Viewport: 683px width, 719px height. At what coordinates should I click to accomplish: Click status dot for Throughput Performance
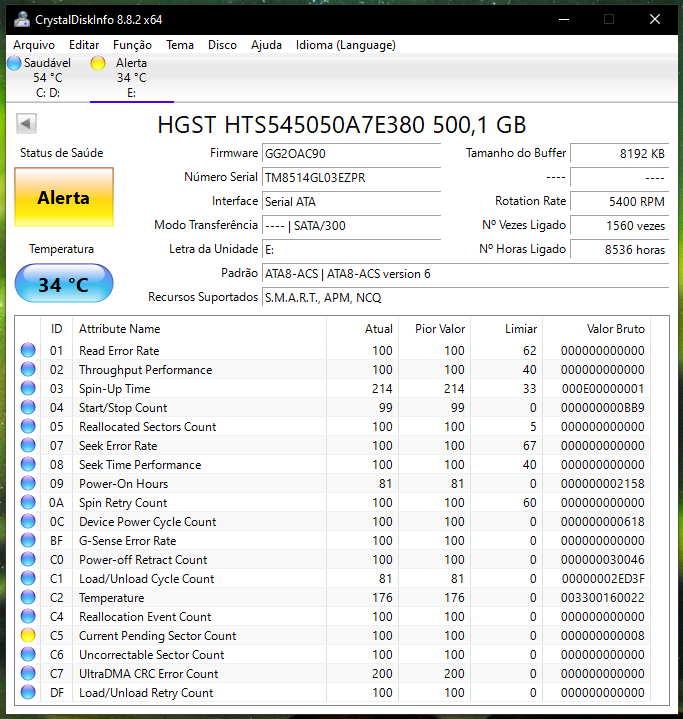pos(28,369)
